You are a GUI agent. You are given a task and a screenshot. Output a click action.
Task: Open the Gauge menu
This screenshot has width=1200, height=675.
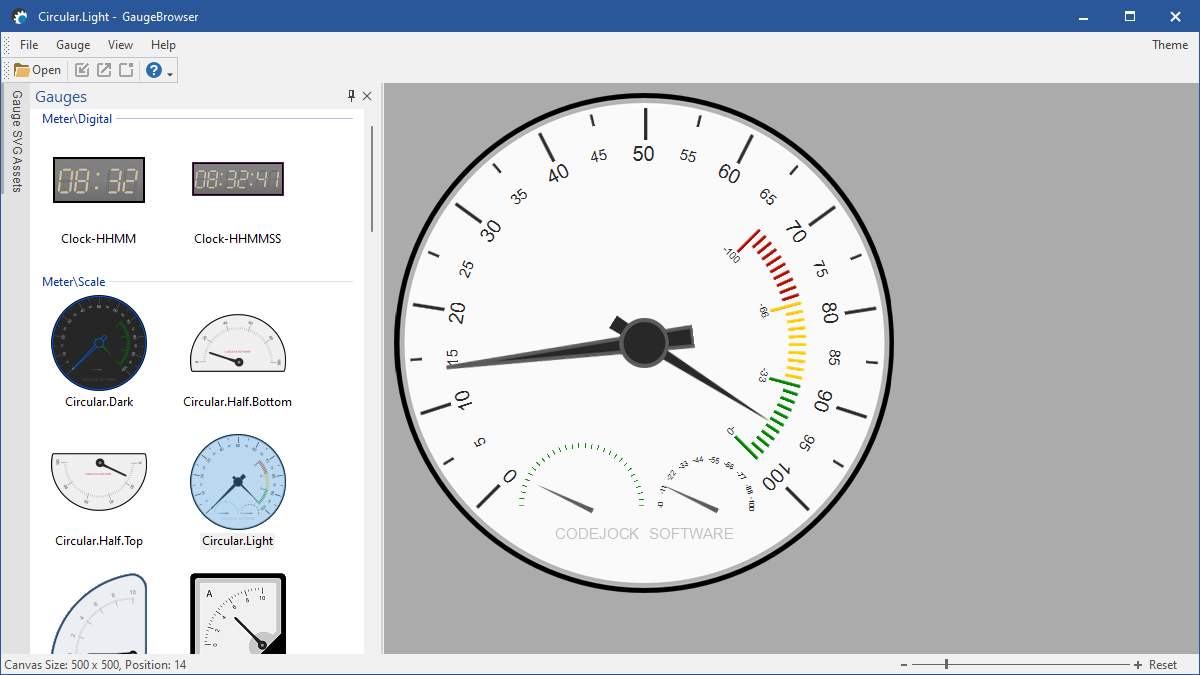73,45
